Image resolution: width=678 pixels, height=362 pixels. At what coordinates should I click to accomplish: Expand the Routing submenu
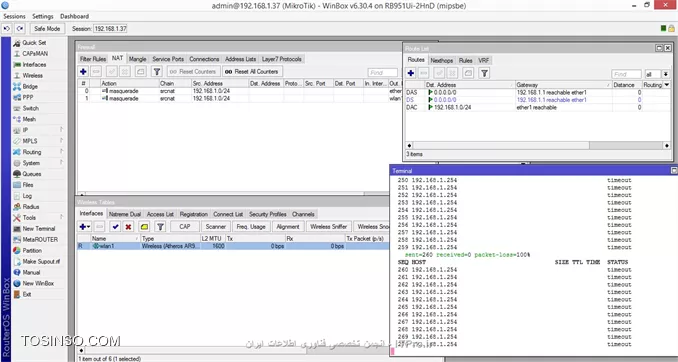point(38,152)
